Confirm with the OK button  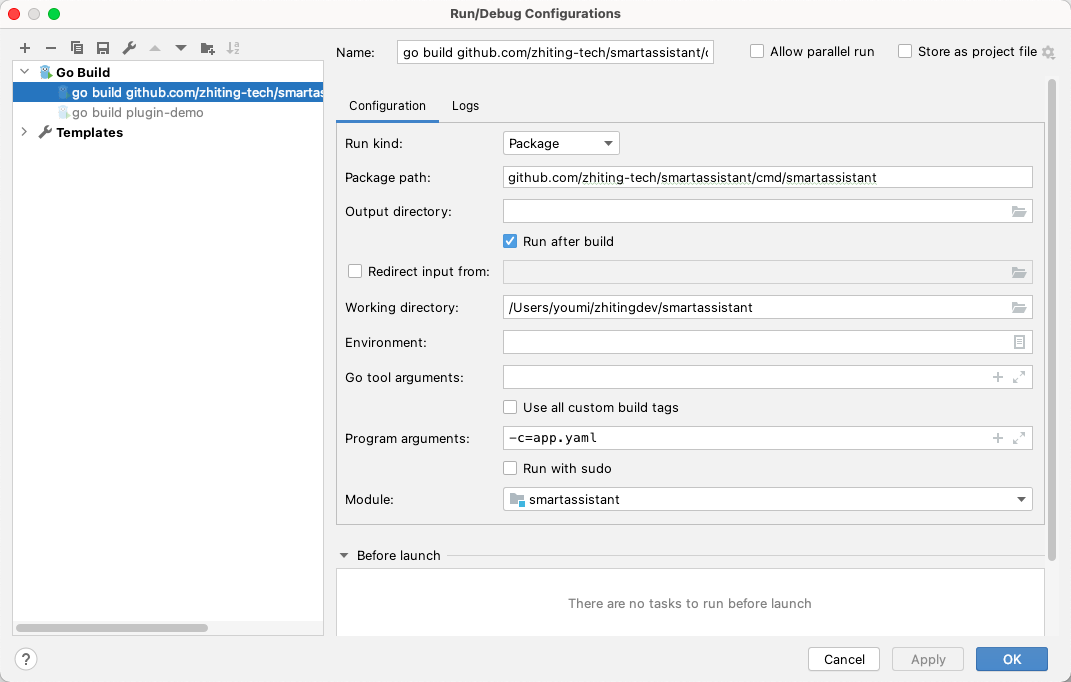coord(1012,659)
